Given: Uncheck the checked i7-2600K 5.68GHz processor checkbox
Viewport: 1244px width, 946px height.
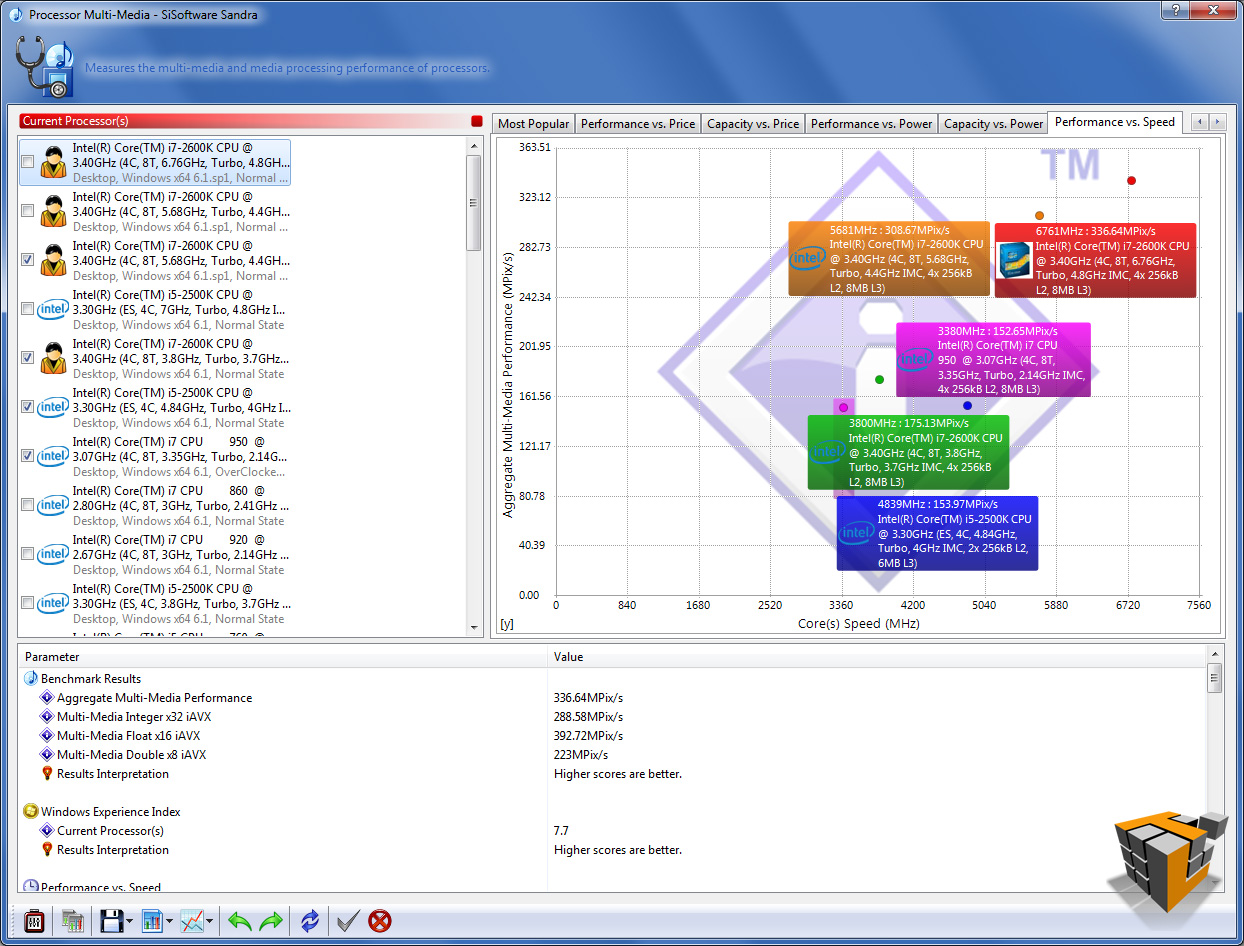Looking at the screenshot, I should point(27,260).
